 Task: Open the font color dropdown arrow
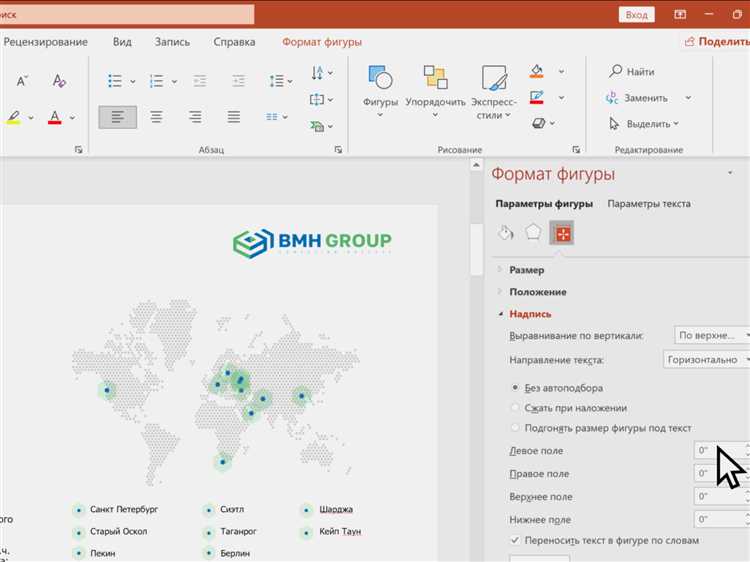tap(72, 118)
